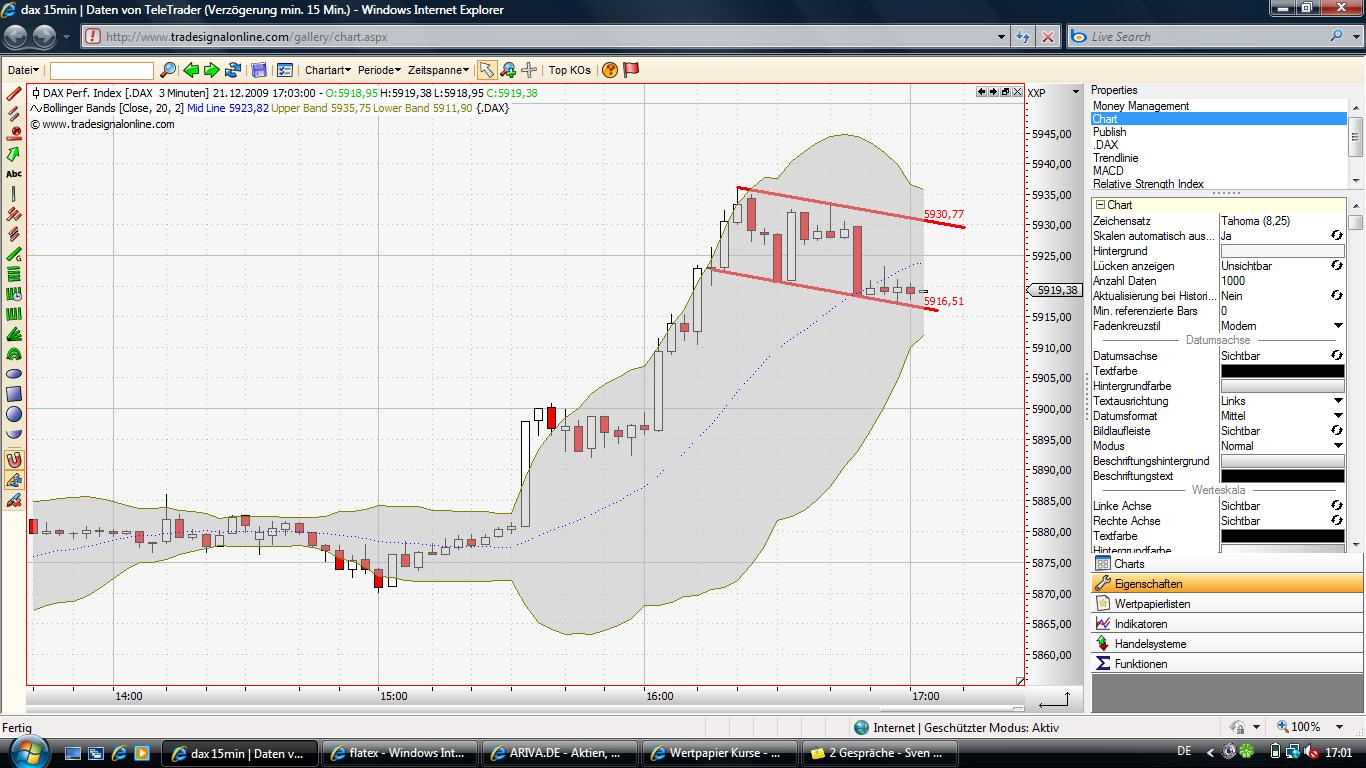Toggle the Datumsachse Sichtbar setting refresh icon
Screen dimensions: 1366x768
1336,355
